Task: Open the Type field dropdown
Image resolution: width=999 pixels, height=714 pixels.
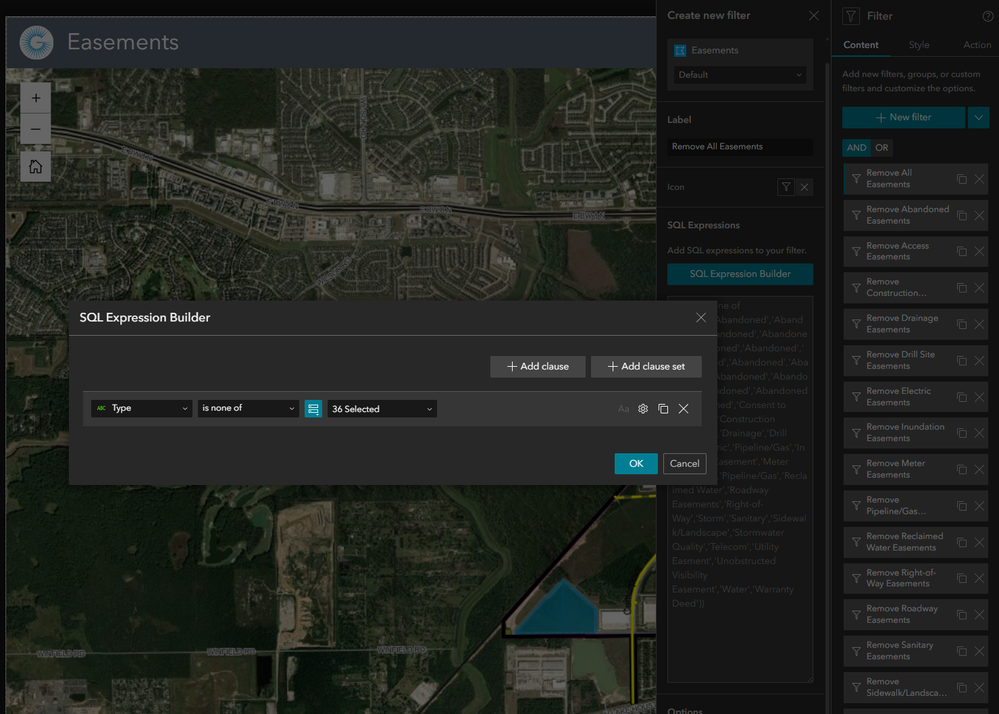Action: (x=141, y=408)
